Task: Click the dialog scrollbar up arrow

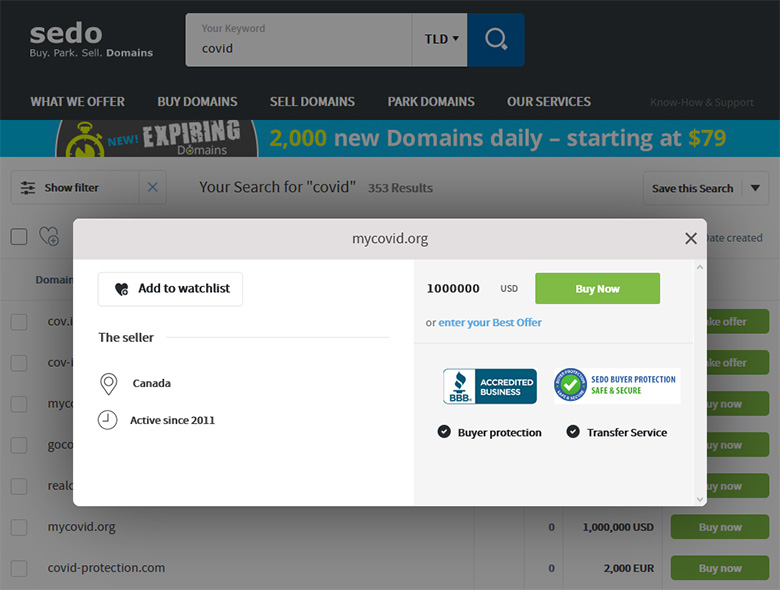Action: pos(700,268)
